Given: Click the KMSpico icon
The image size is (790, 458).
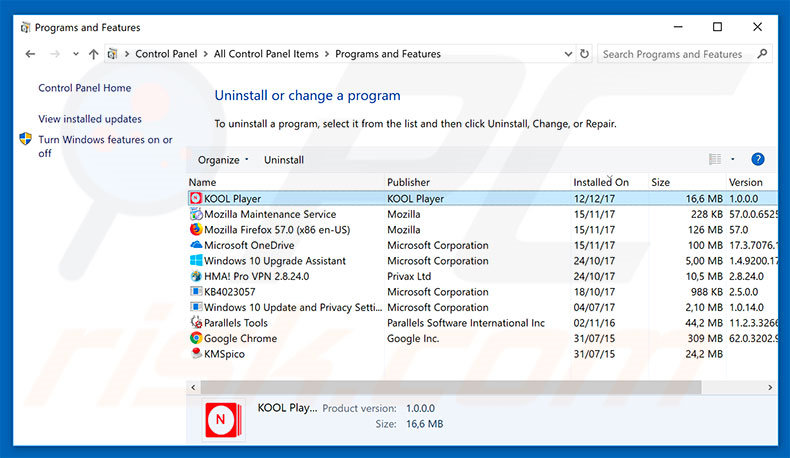Looking at the screenshot, I should click(195, 354).
